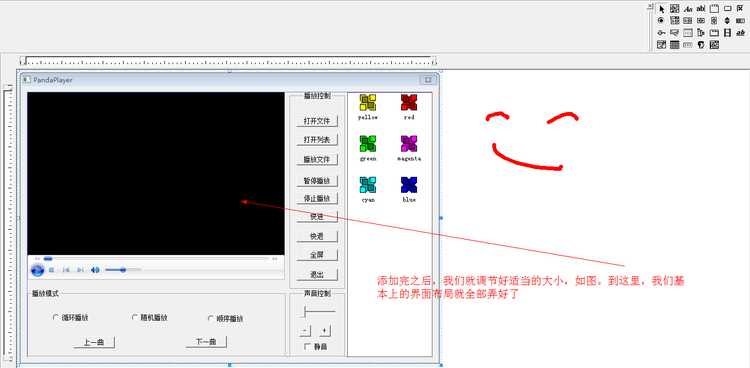Pick the Horizontal Scroll Bar tool
The image size is (750, 368).
tap(701, 21)
